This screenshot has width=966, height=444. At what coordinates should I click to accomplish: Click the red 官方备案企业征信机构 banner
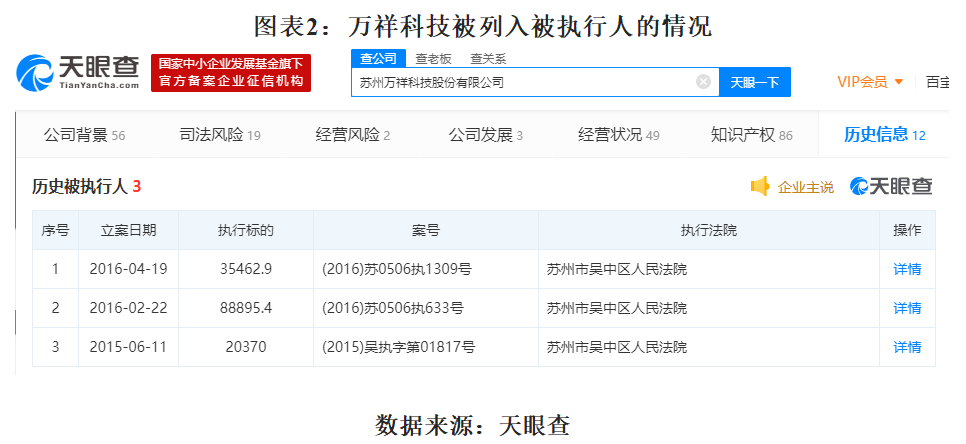point(231,73)
